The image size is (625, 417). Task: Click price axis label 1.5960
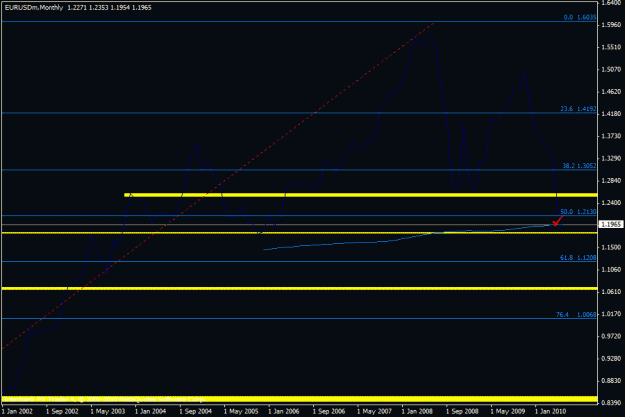pos(611,25)
